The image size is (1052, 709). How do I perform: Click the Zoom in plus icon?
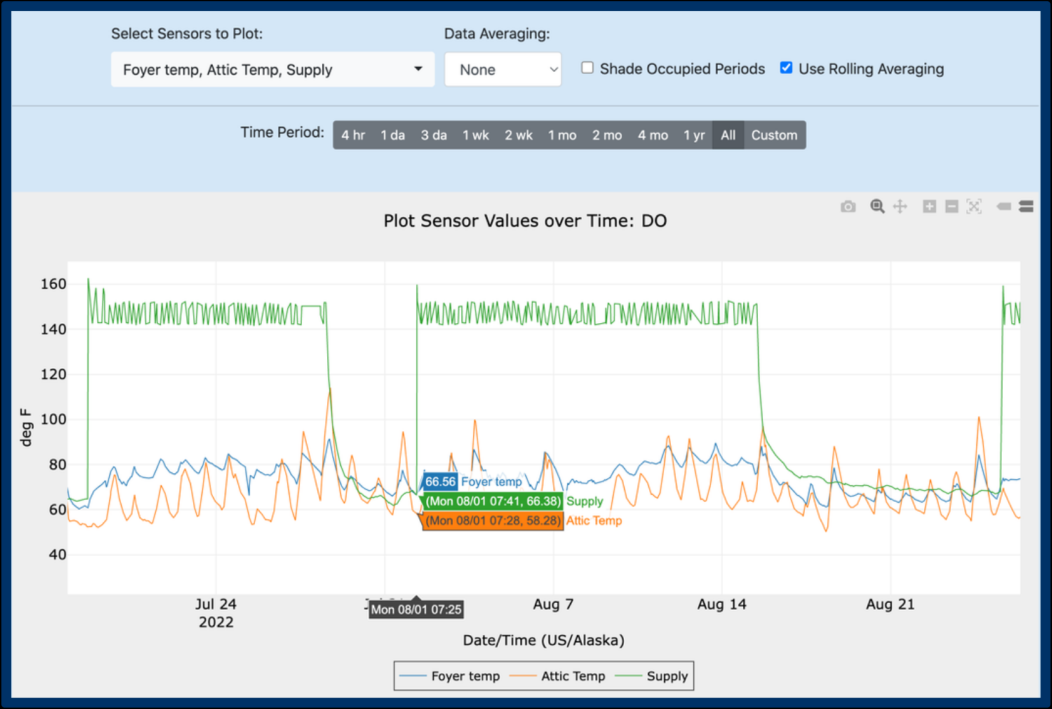pyautogui.click(x=929, y=207)
